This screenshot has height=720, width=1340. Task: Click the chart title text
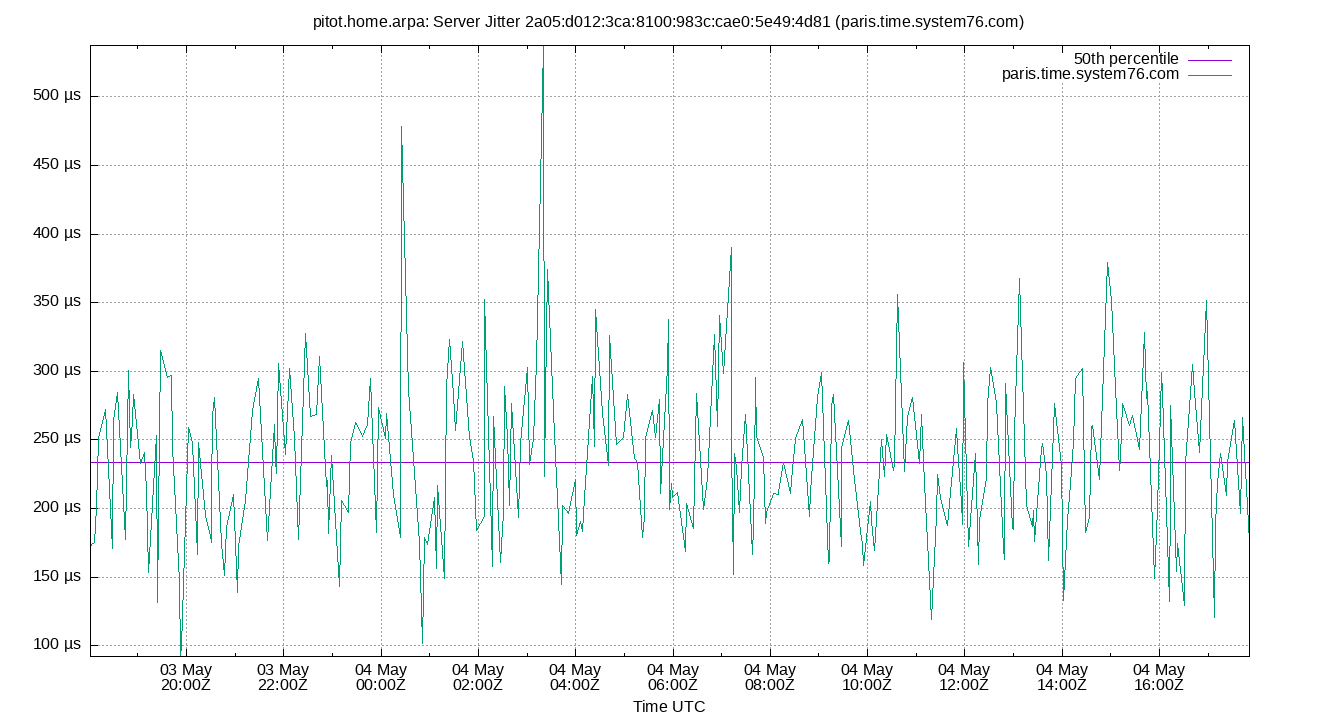click(669, 21)
